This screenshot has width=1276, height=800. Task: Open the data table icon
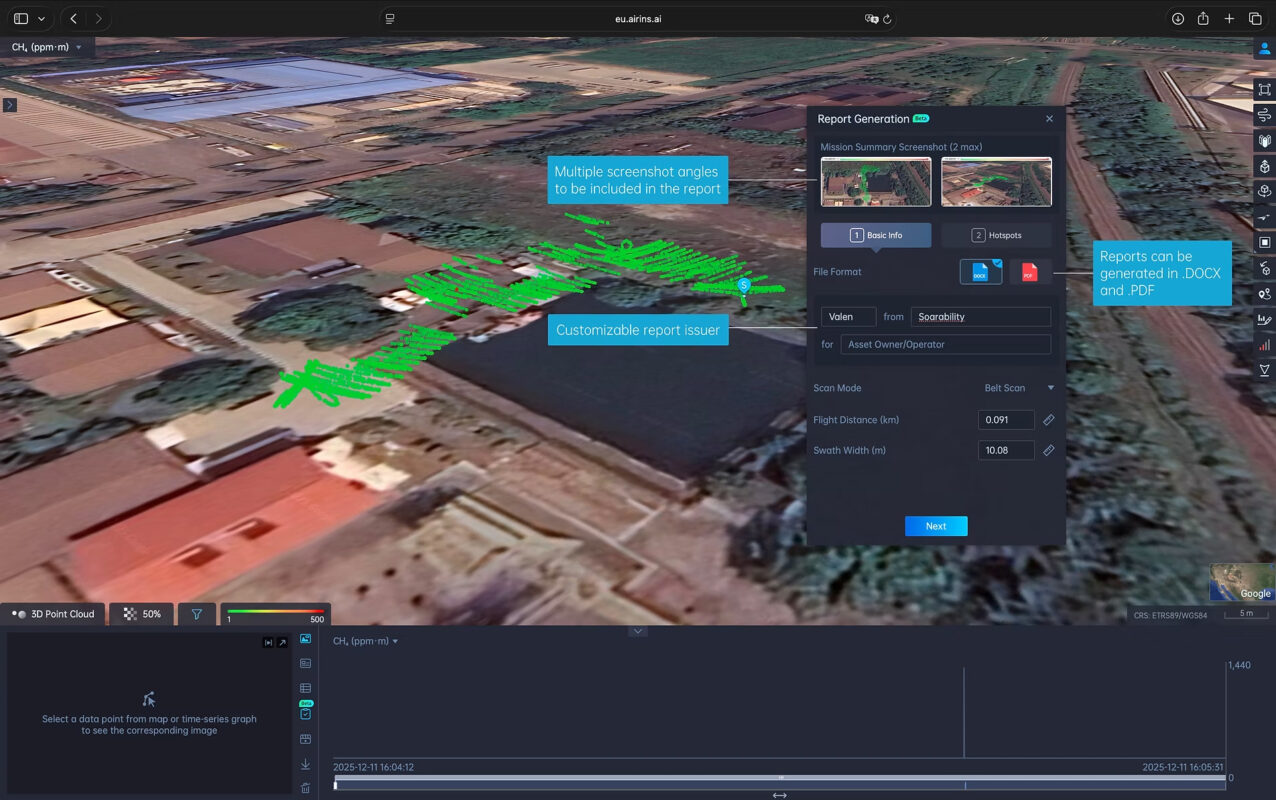305,688
